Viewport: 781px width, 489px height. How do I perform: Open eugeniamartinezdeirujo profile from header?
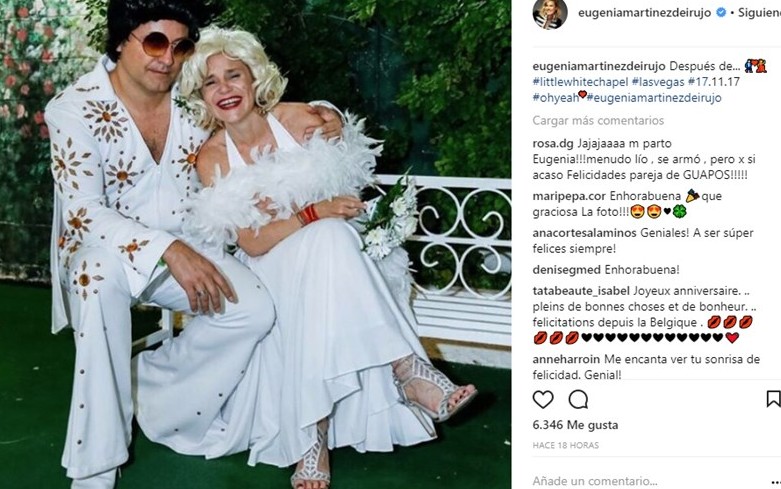[x=645, y=13]
